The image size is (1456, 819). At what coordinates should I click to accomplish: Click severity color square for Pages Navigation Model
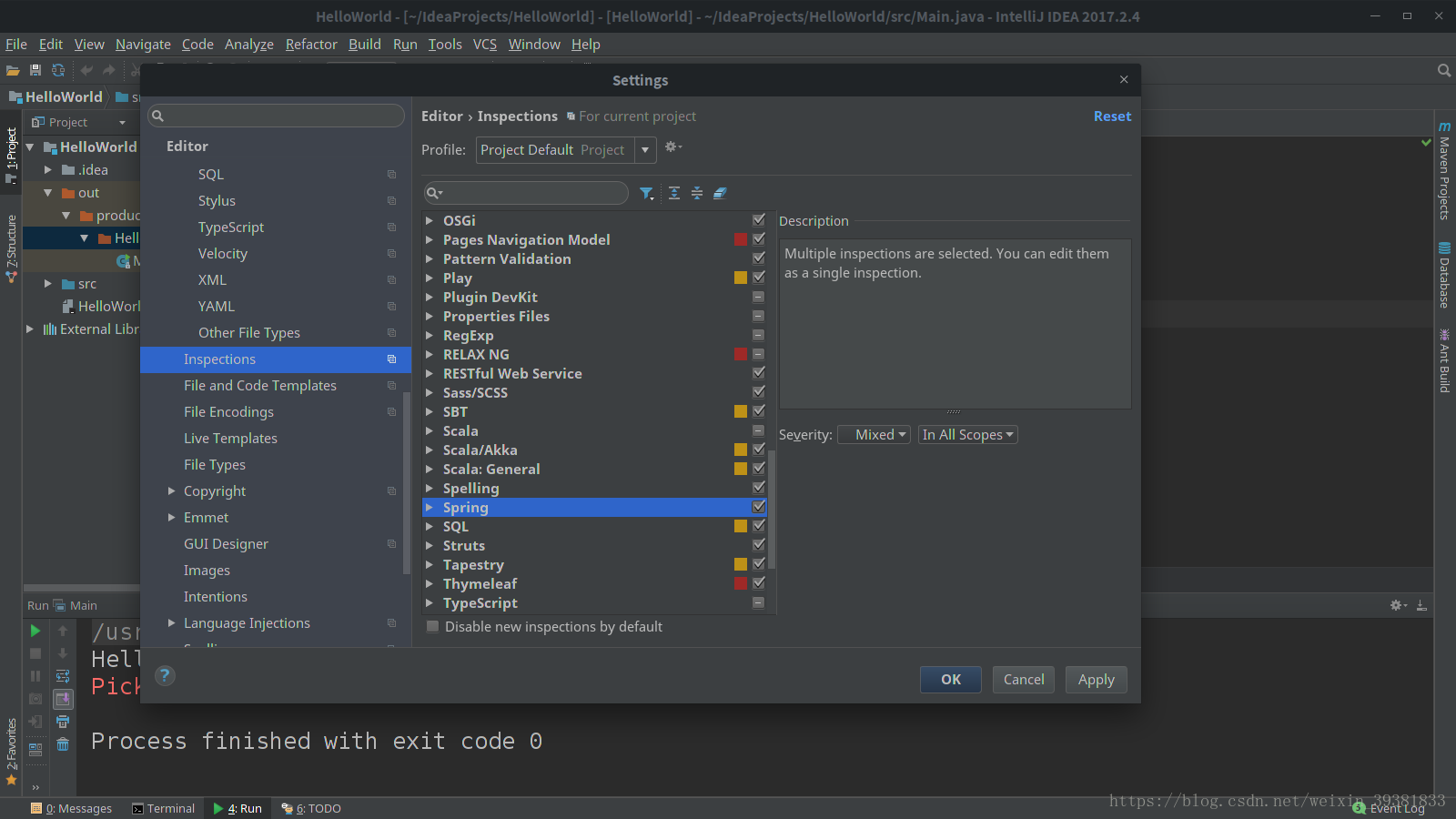[x=741, y=239]
